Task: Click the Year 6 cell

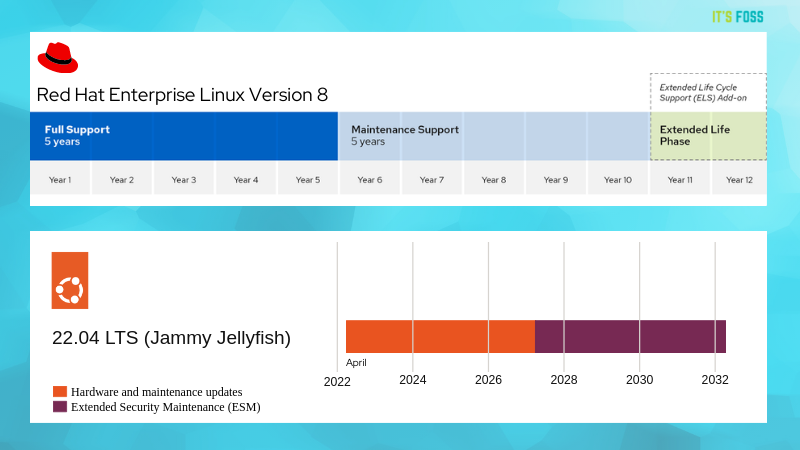Action: click(370, 178)
